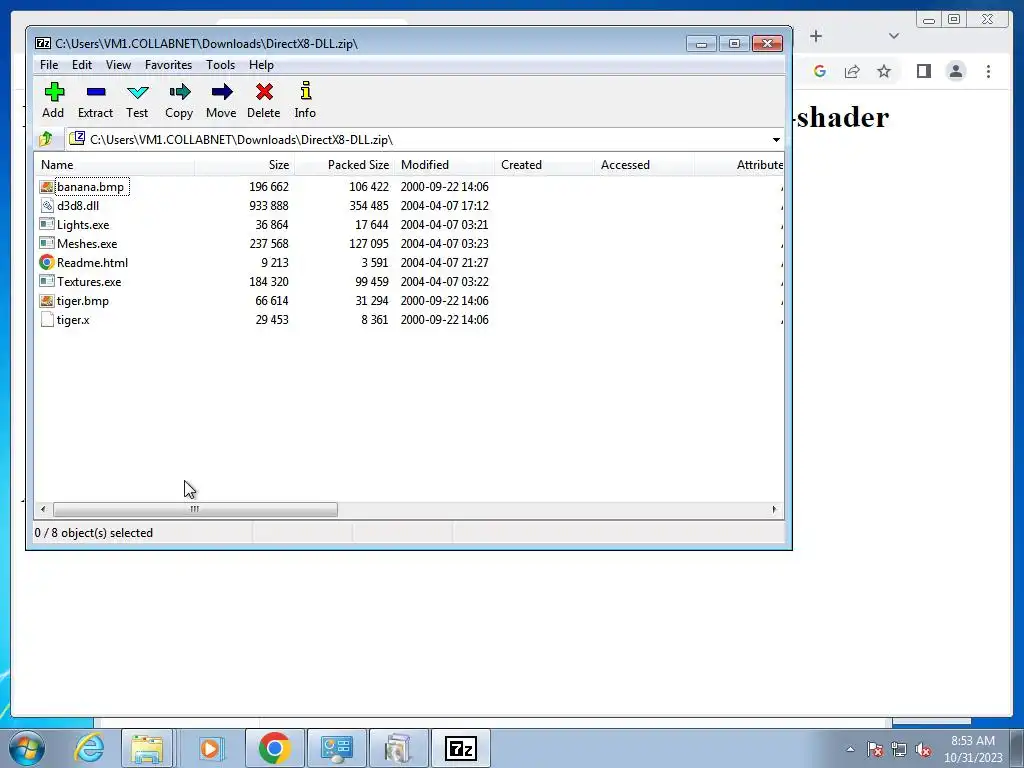Open Chrome tab search chevron
The height and width of the screenshot is (768, 1024).
[894, 36]
